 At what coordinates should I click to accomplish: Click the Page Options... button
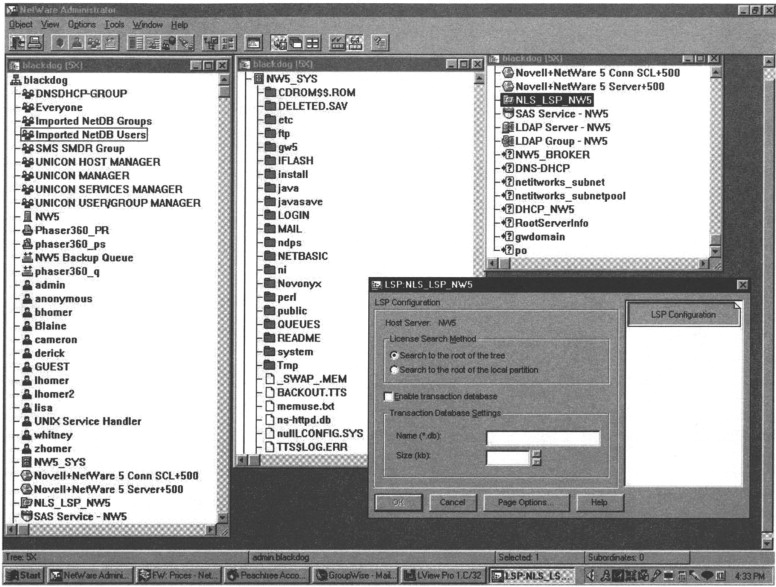tap(526, 502)
